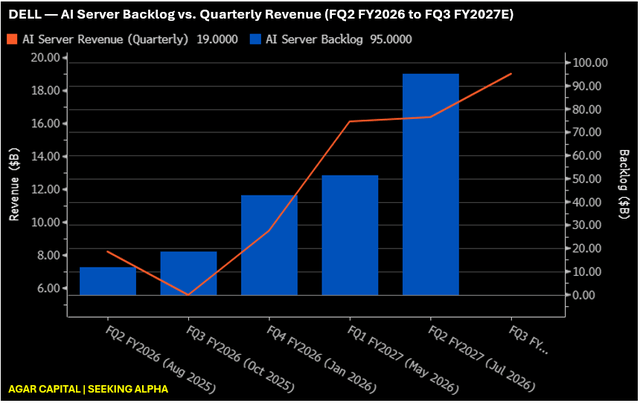The height and width of the screenshot is (403, 640).
Task: Click the 95.0000 backlog legend value
Action: click(x=391, y=40)
